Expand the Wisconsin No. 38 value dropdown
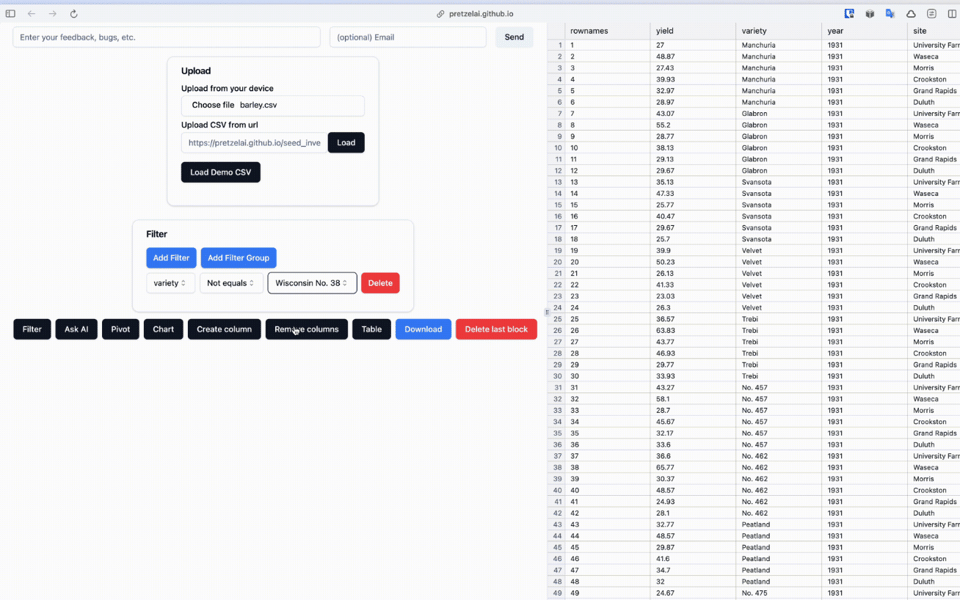 [312, 283]
